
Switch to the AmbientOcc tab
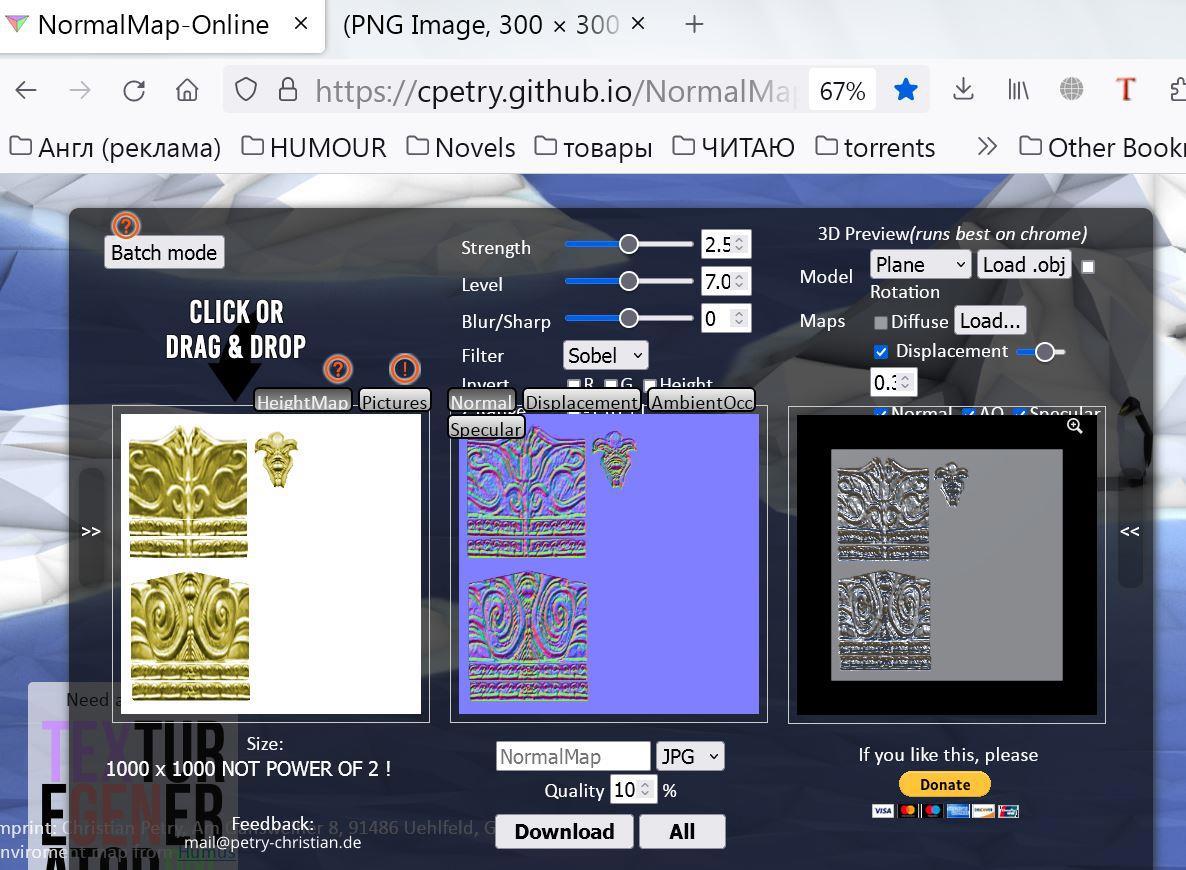[701, 402]
